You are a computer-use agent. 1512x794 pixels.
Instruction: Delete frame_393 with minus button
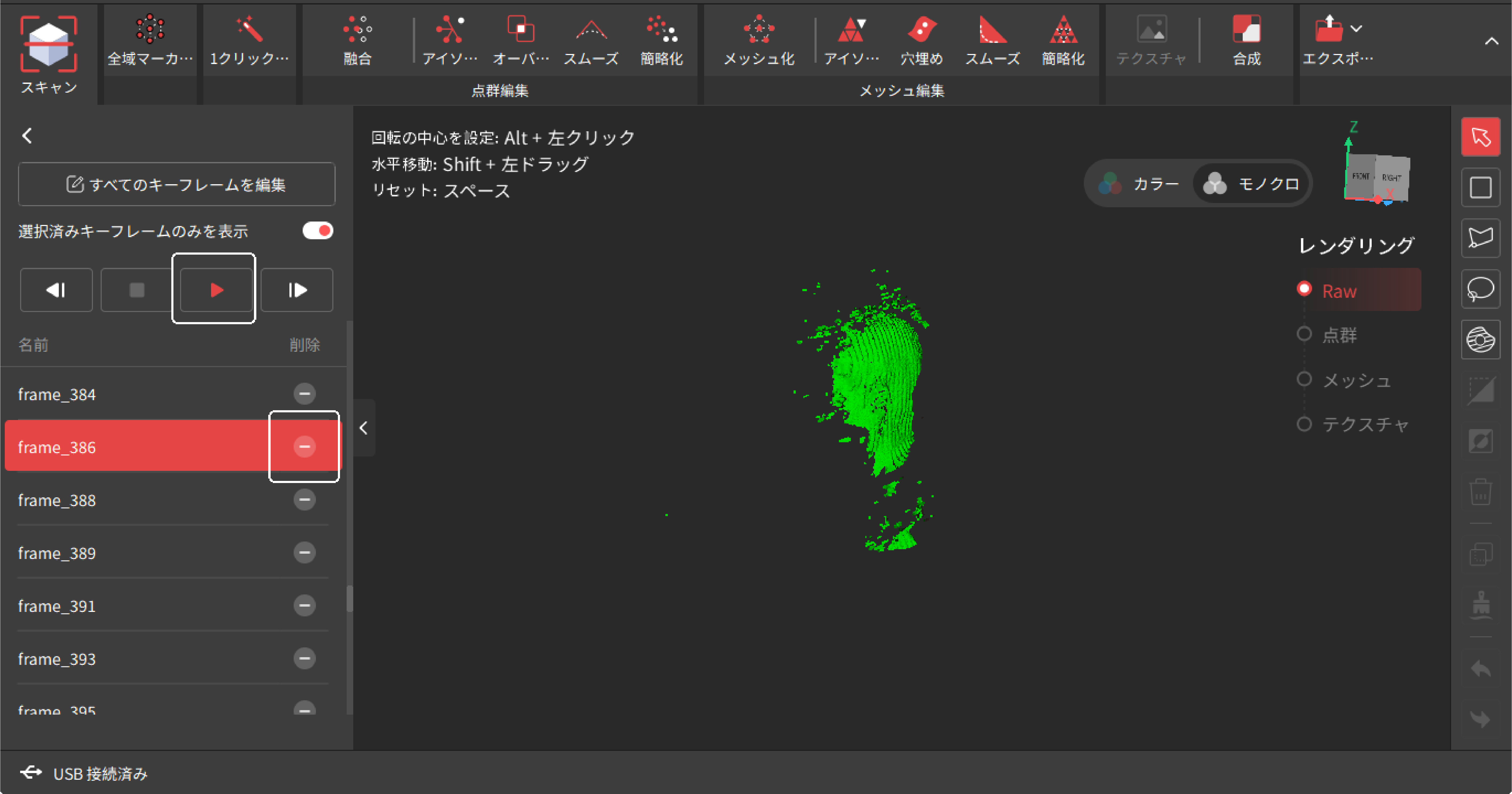pos(305,658)
